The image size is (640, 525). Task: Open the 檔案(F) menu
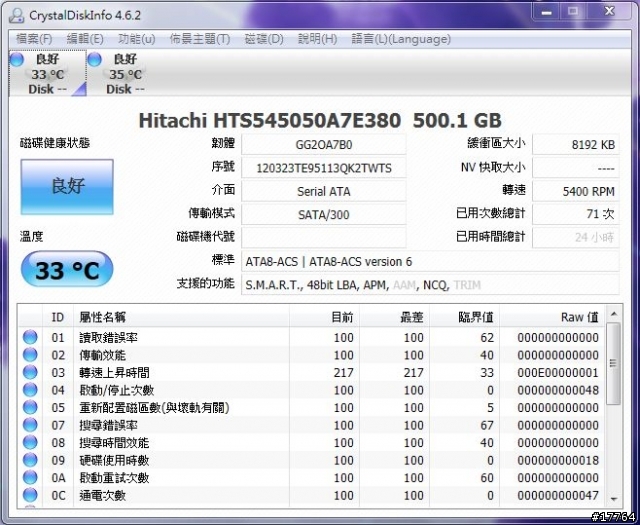pos(34,39)
